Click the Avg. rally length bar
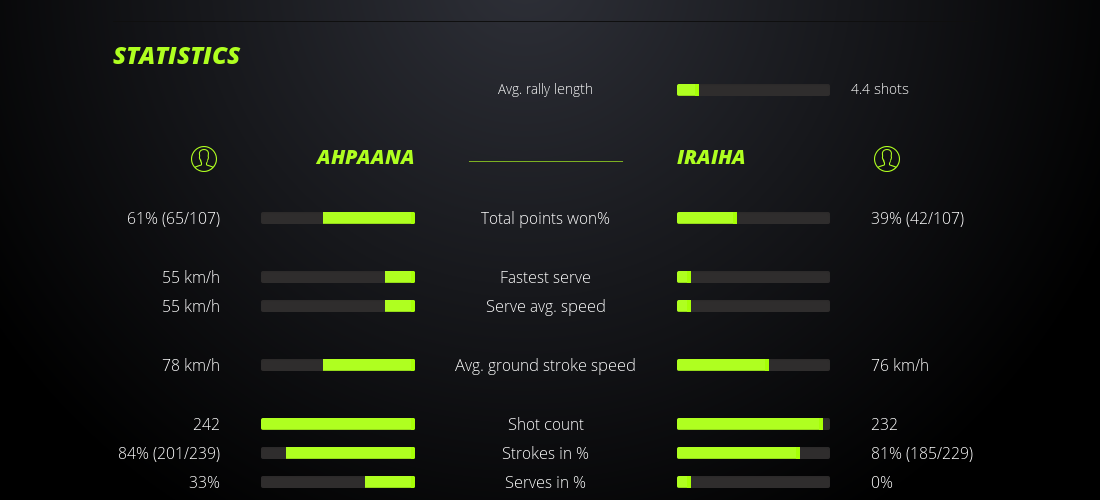 click(753, 90)
